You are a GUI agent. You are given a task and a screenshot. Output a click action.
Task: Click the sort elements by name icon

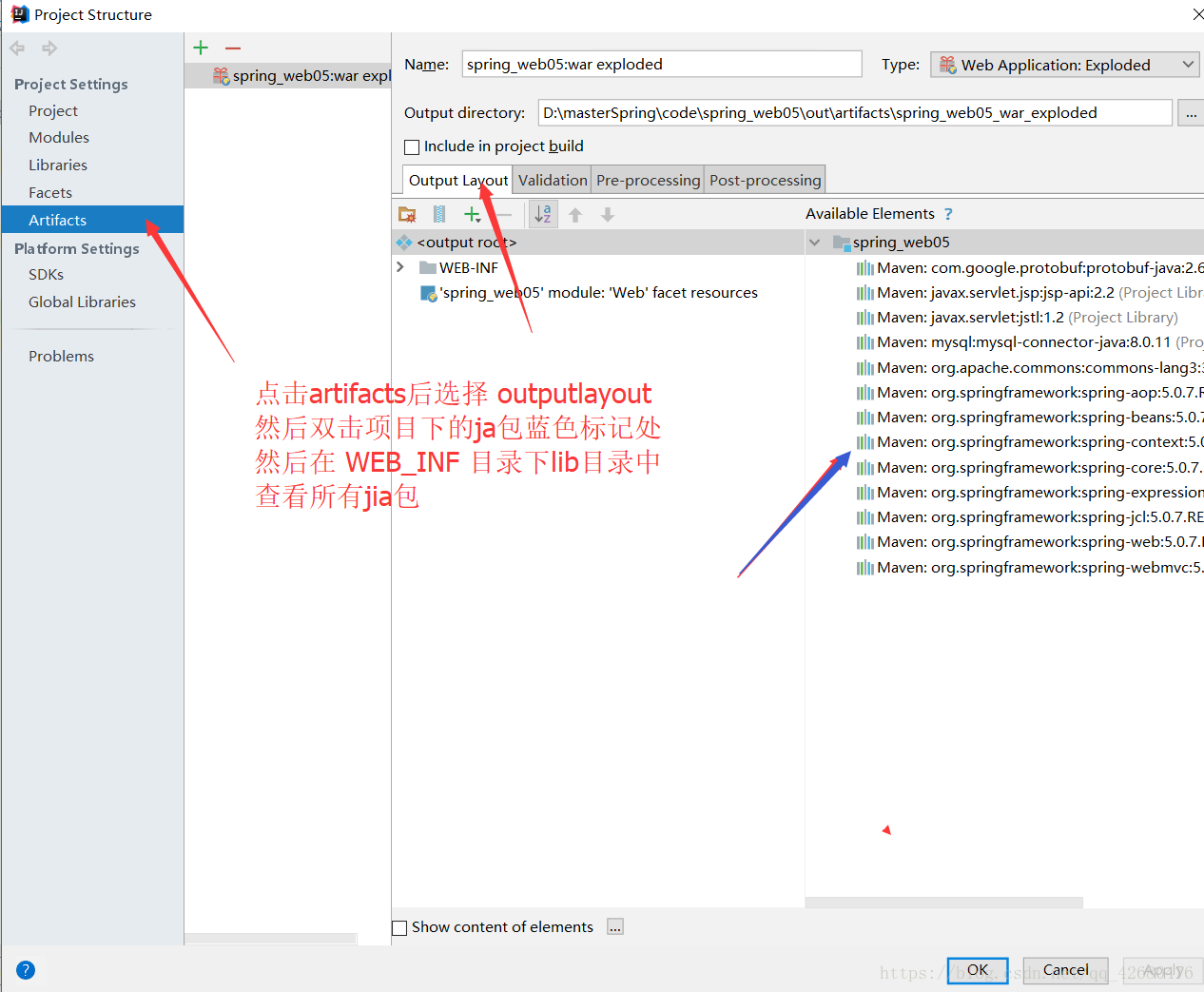point(542,214)
